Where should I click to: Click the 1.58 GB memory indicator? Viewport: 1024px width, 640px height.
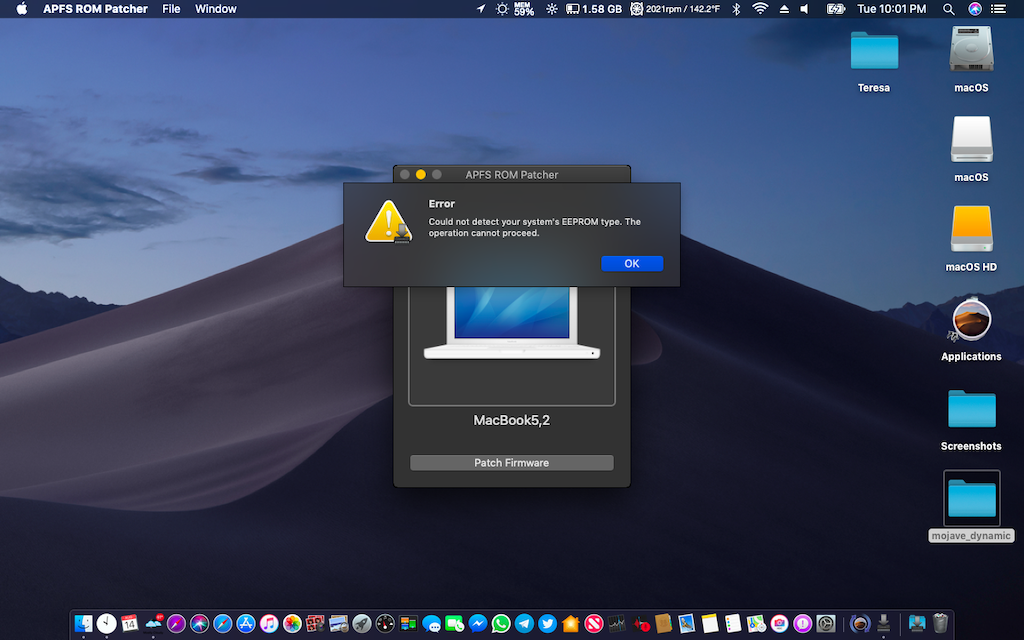[594, 8]
